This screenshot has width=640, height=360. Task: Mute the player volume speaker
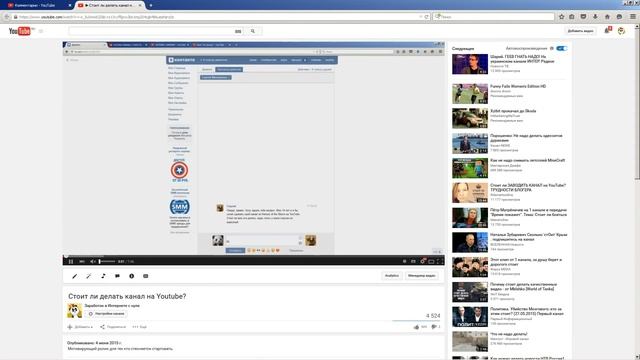pyautogui.click(x=93, y=261)
